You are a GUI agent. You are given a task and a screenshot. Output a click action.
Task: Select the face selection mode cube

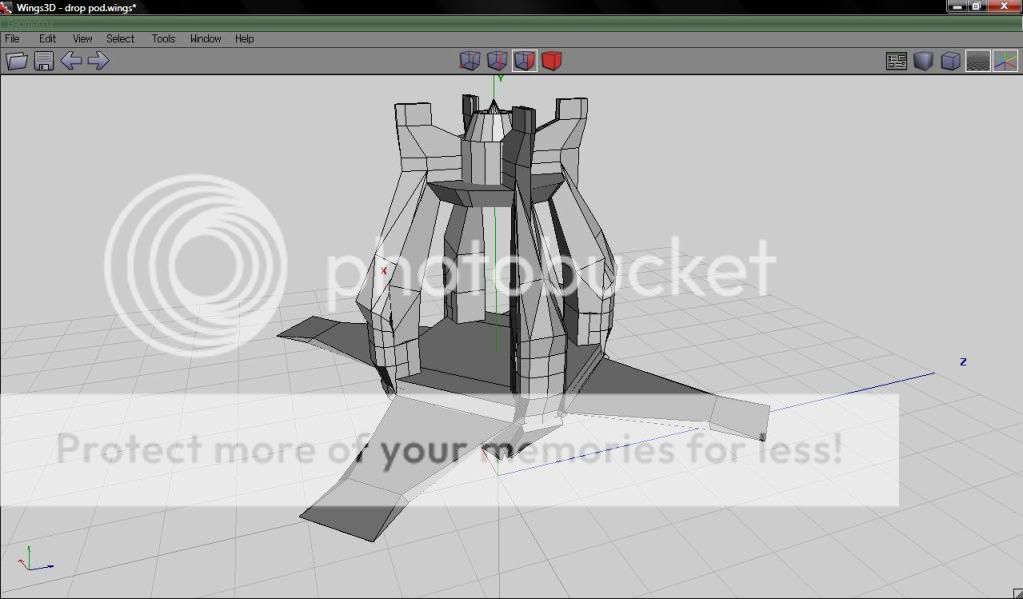[524, 61]
